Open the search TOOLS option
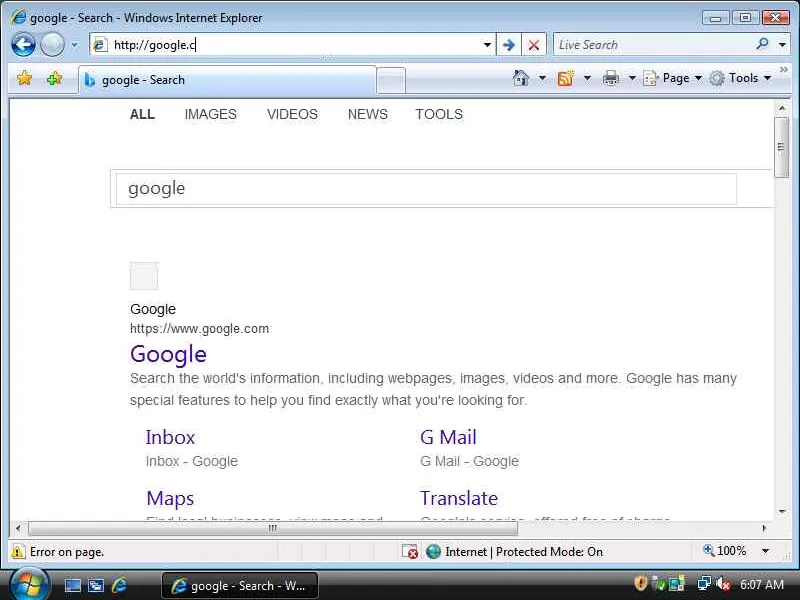Screen dimensions: 800x600 pos(439,114)
